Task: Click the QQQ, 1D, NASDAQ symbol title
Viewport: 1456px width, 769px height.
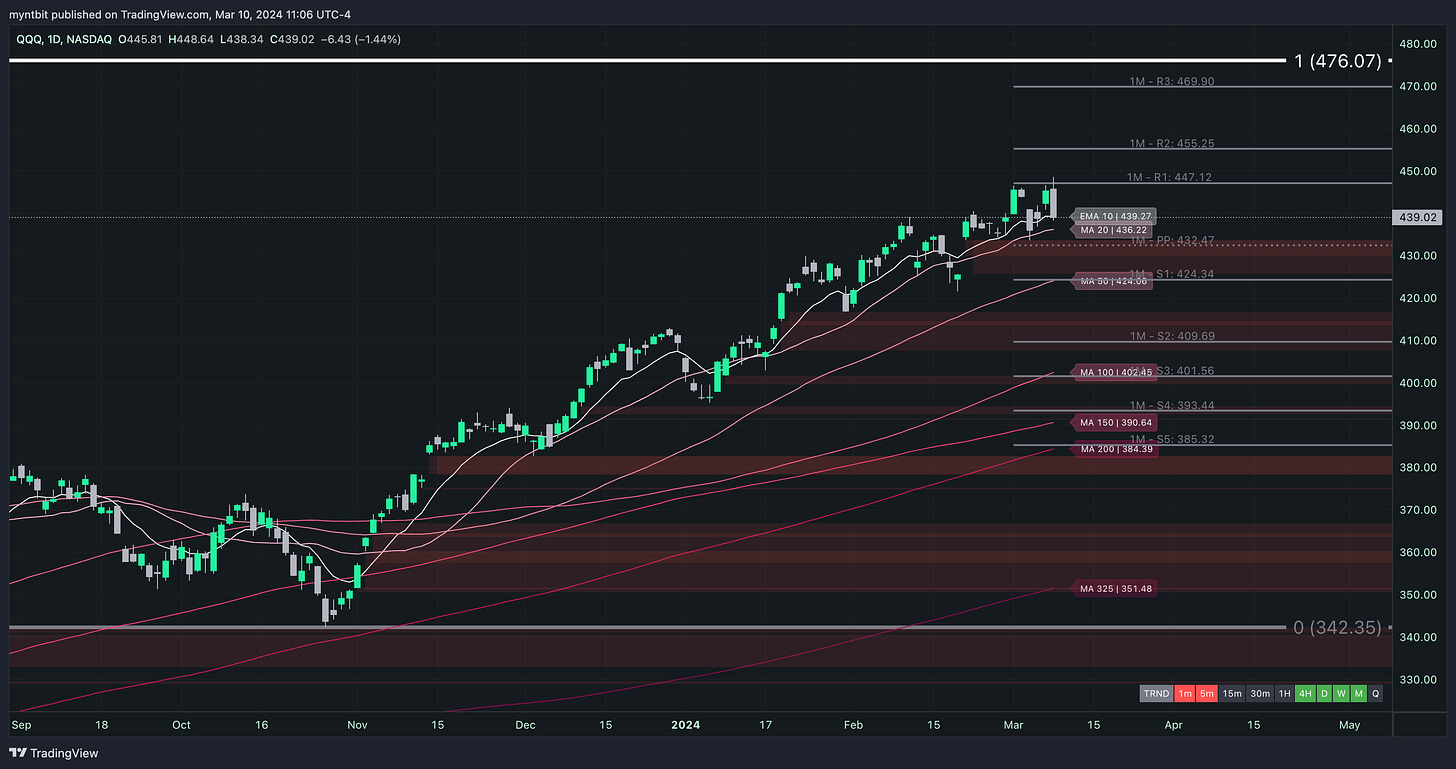Action: point(64,39)
